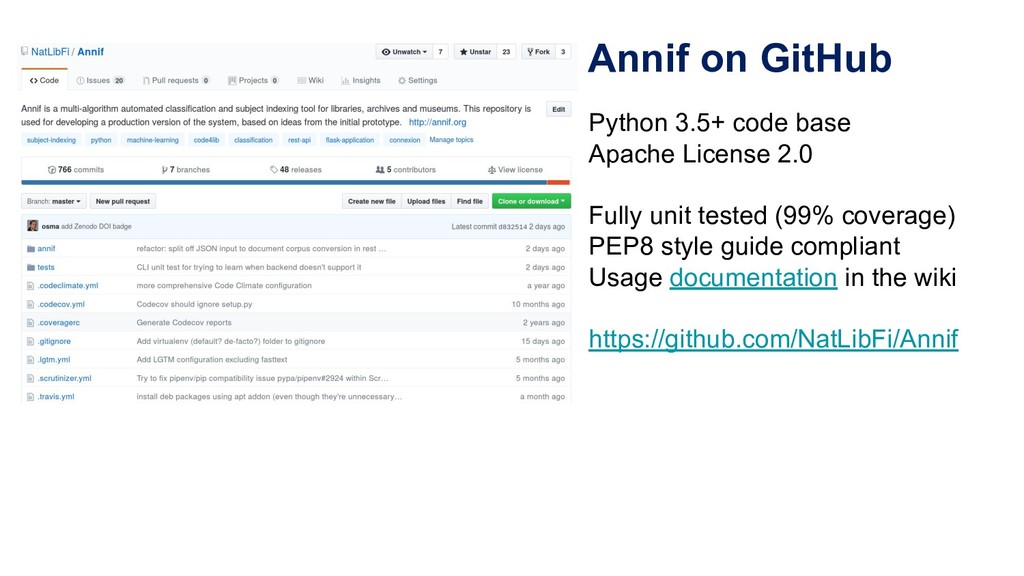Open the Clone or download dropdown
The image size is (1024, 576).
point(531,201)
